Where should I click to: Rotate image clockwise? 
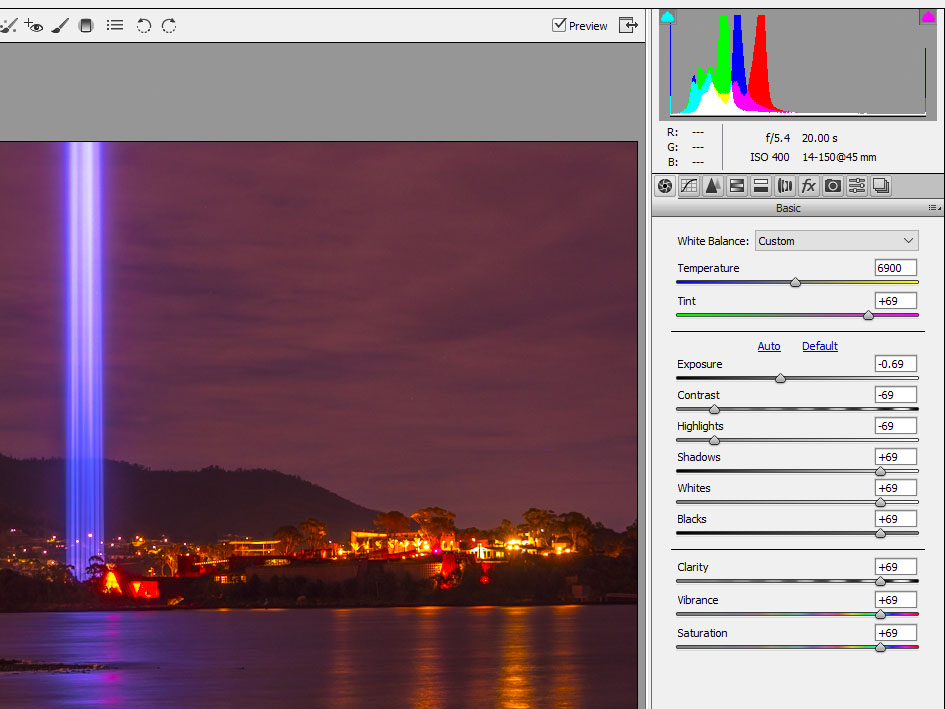(x=169, y=26)
